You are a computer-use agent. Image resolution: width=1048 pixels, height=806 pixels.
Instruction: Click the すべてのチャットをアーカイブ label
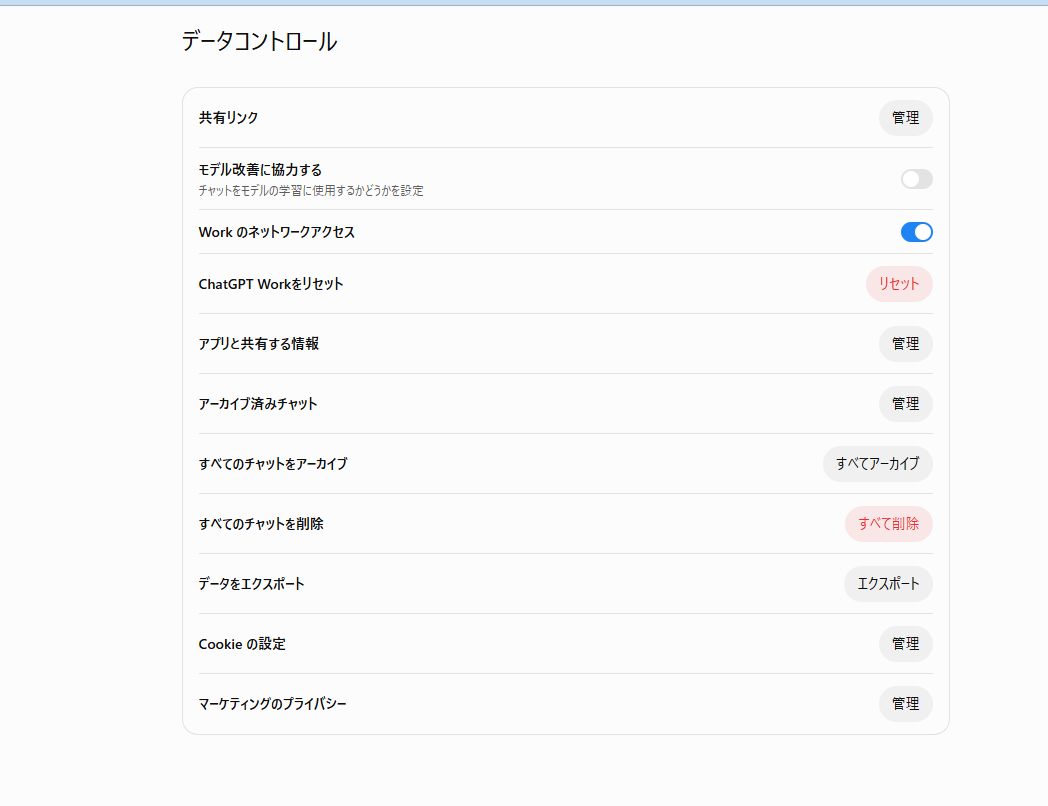[x=273, y=464]
